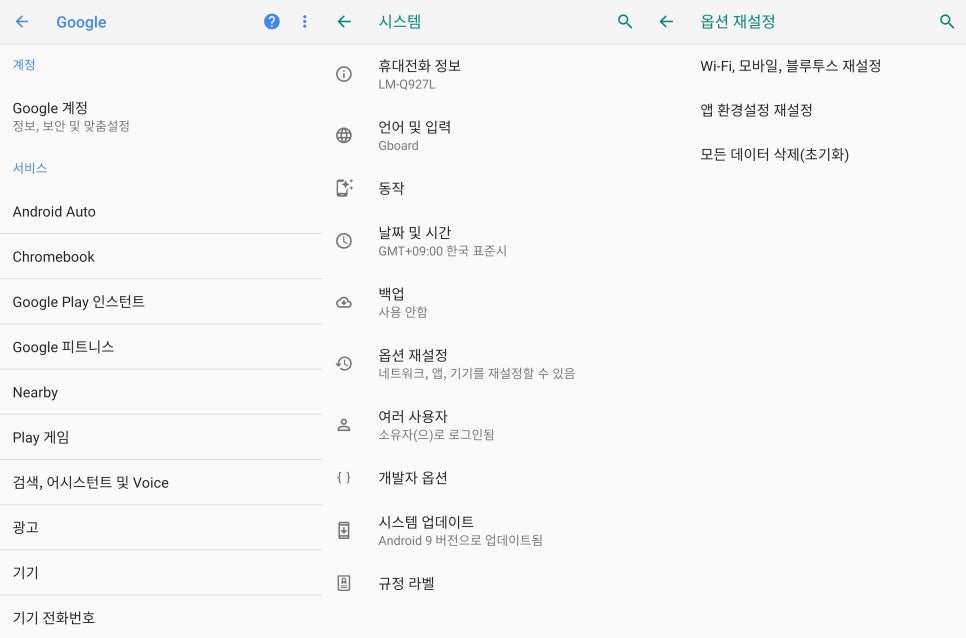Tap the help question mark icon
The height and width of the screenshot is (638, 966).
point(272,22)
